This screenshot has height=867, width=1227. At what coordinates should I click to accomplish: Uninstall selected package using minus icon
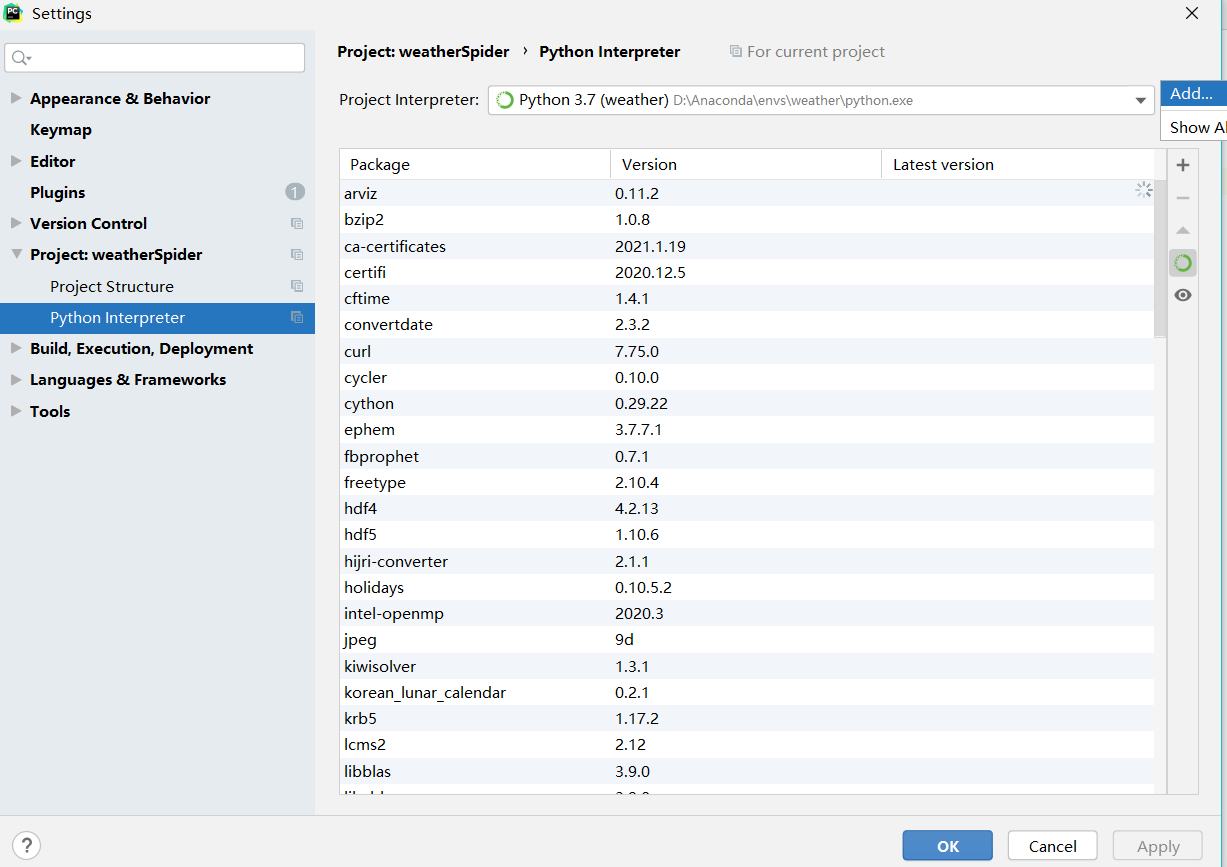click(x=1183, y=197)
